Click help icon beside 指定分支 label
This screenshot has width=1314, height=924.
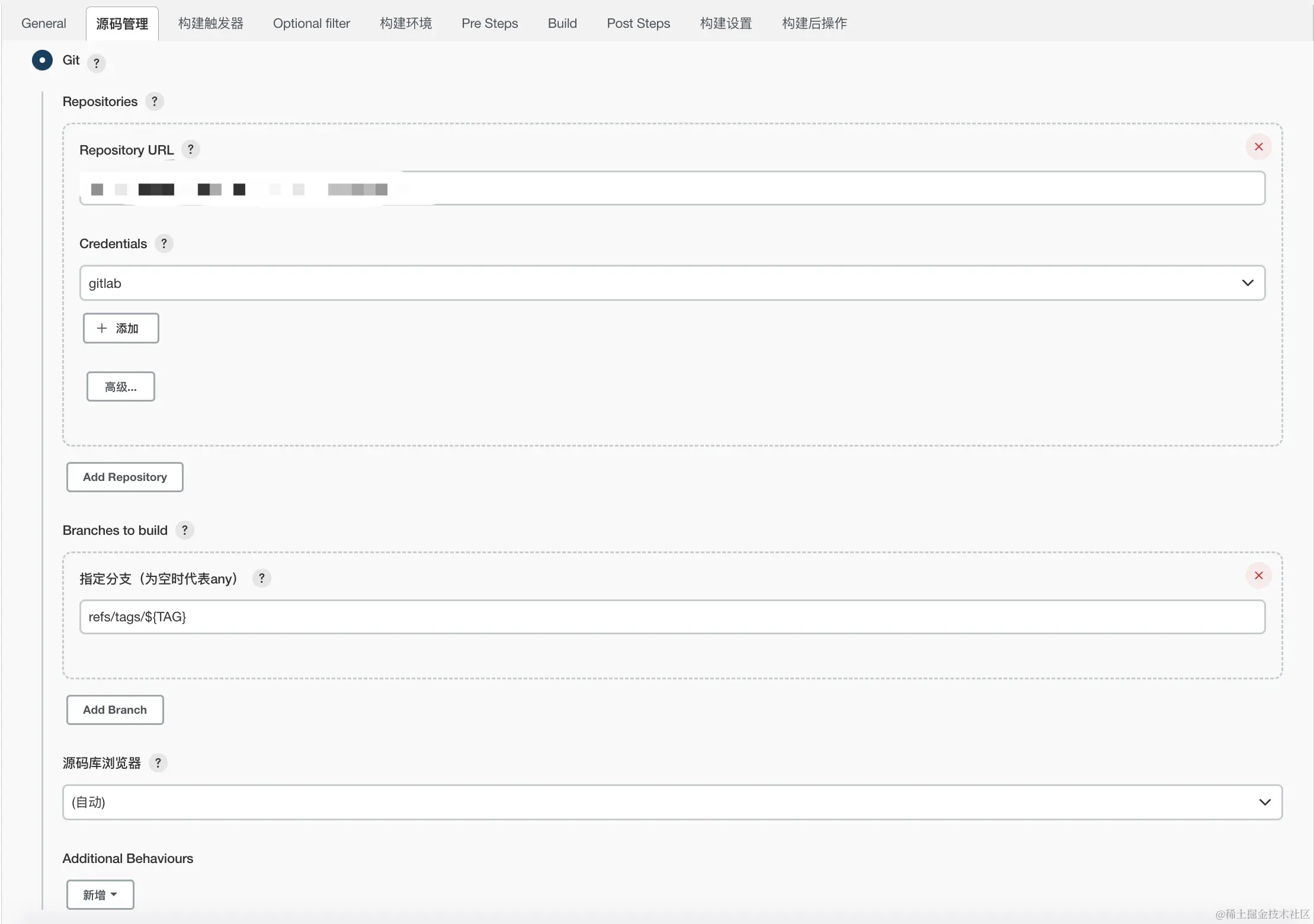pyautogui.click(x=261, y=578)
